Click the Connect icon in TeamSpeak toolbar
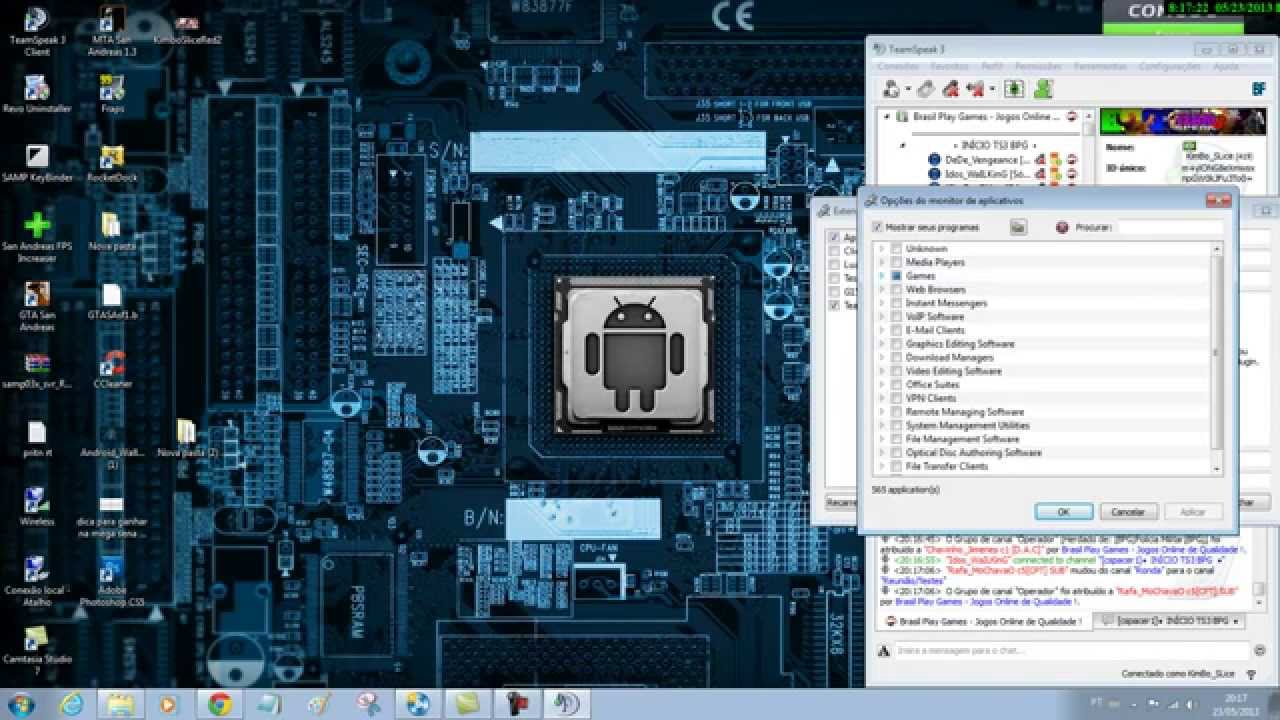 click(x=890, y=89)
